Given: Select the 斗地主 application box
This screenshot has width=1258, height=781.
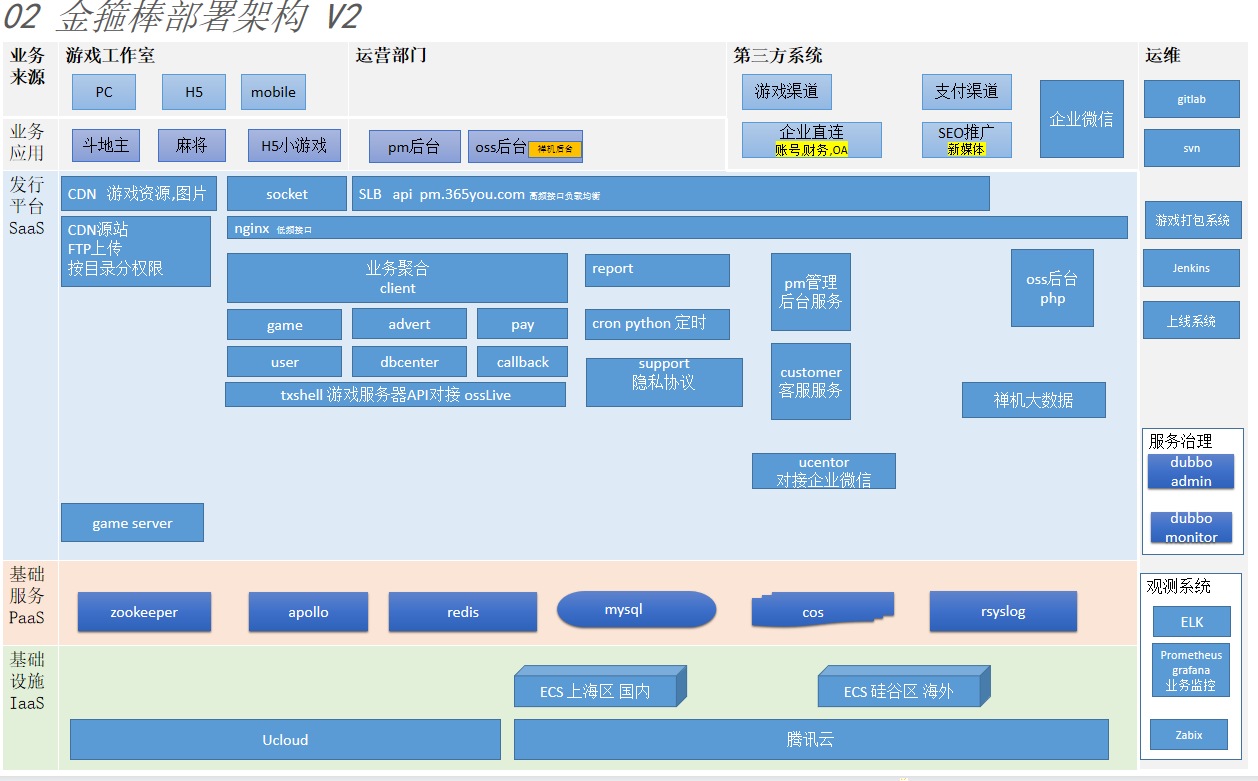Looking at the screenshot, I should [x=106, y=145].
